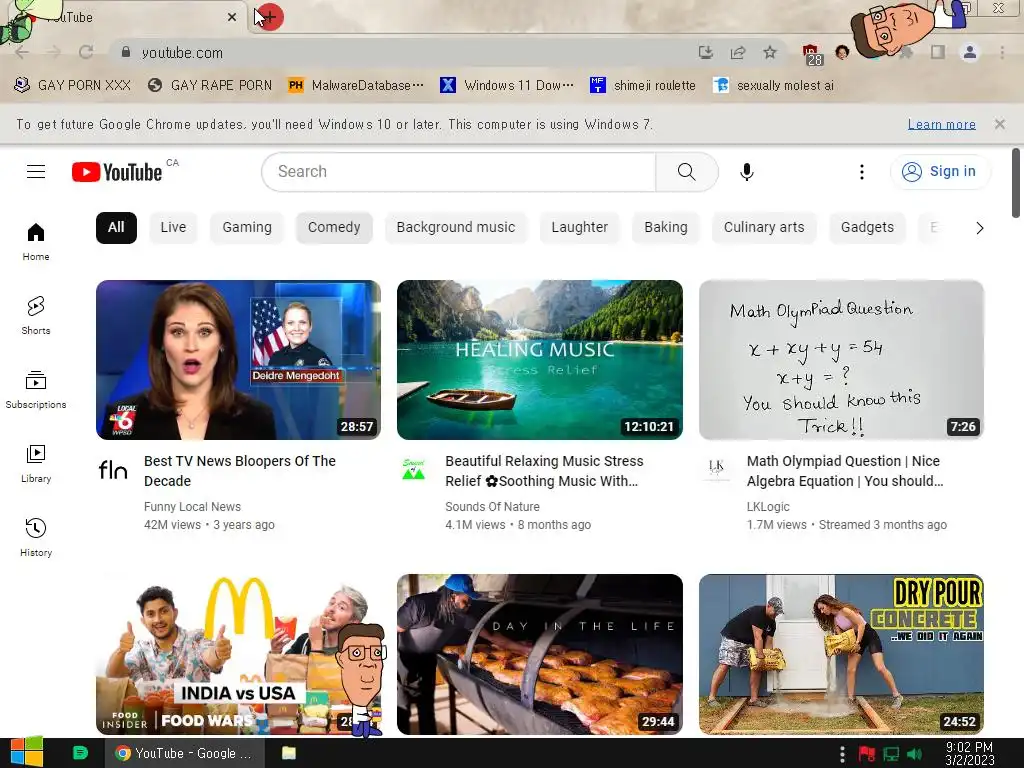Click the install app icon in address bar
Screen dimensions: 1024x768
(705, 52)
